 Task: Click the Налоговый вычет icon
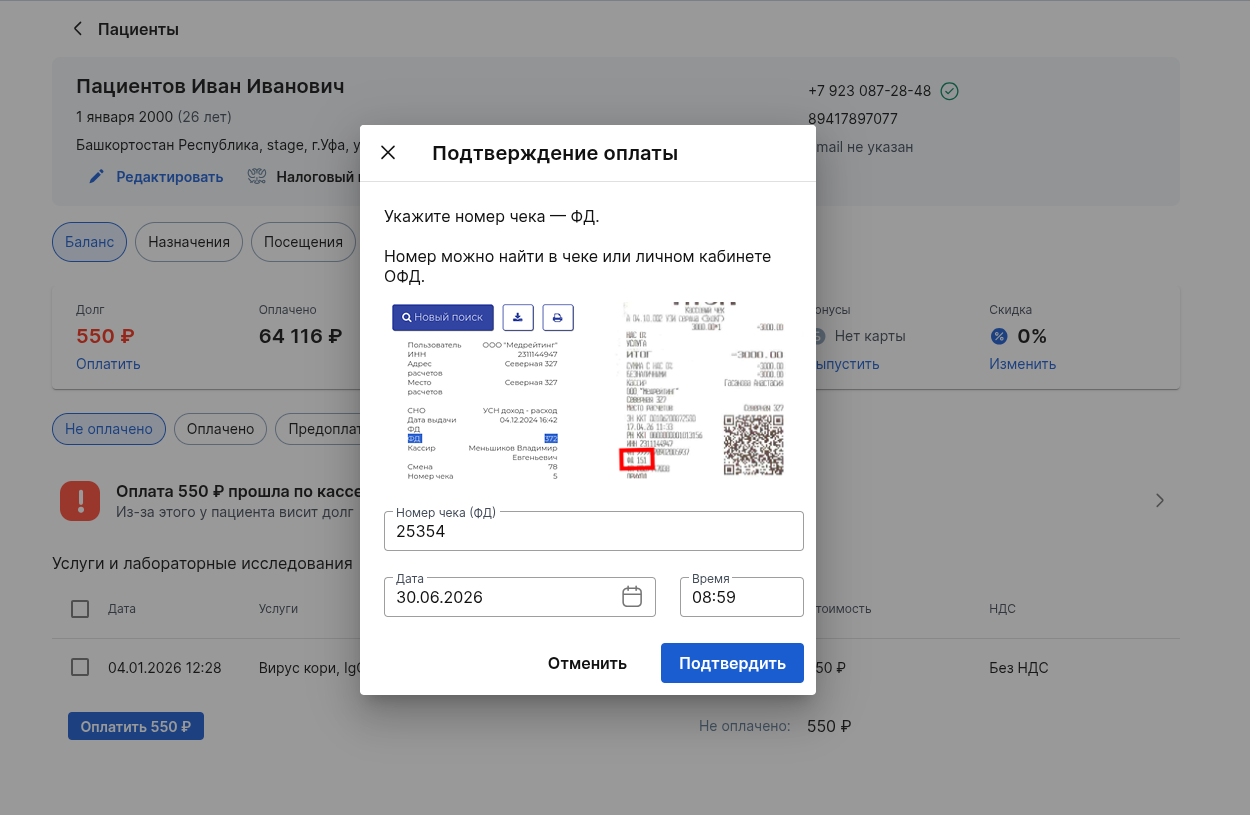click(x=257, y=177)
